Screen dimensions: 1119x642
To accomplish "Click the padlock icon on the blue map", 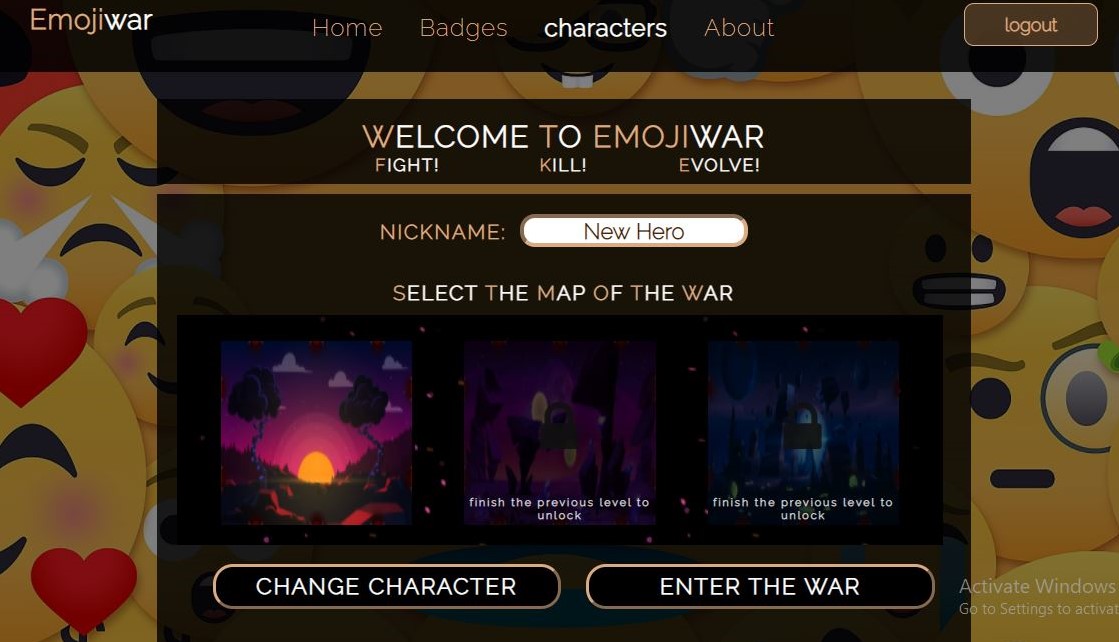I will [x=803, y=425].
